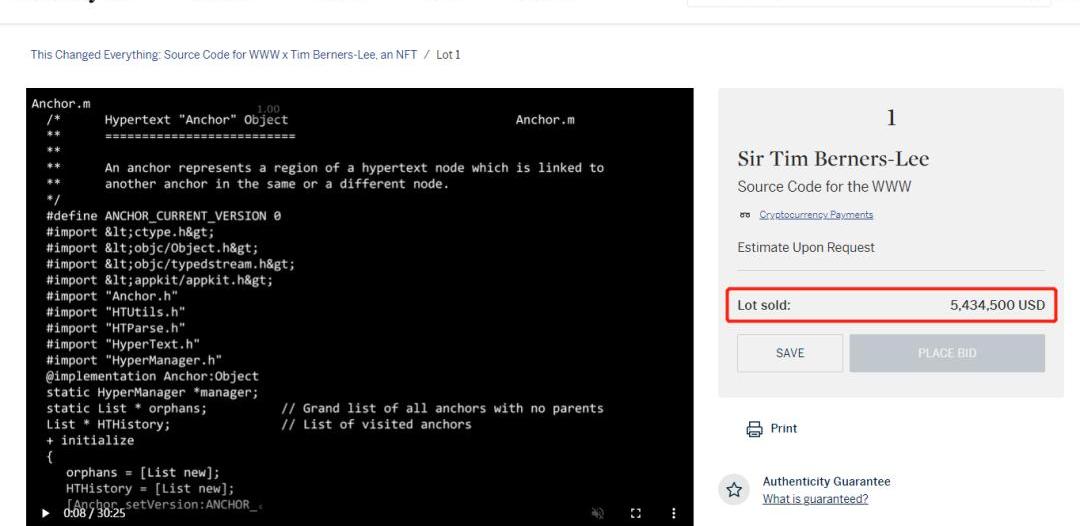This screenshot has height=526, width=1080.
Task: Enter fullscreen video mode
Action: pos(636,513)
